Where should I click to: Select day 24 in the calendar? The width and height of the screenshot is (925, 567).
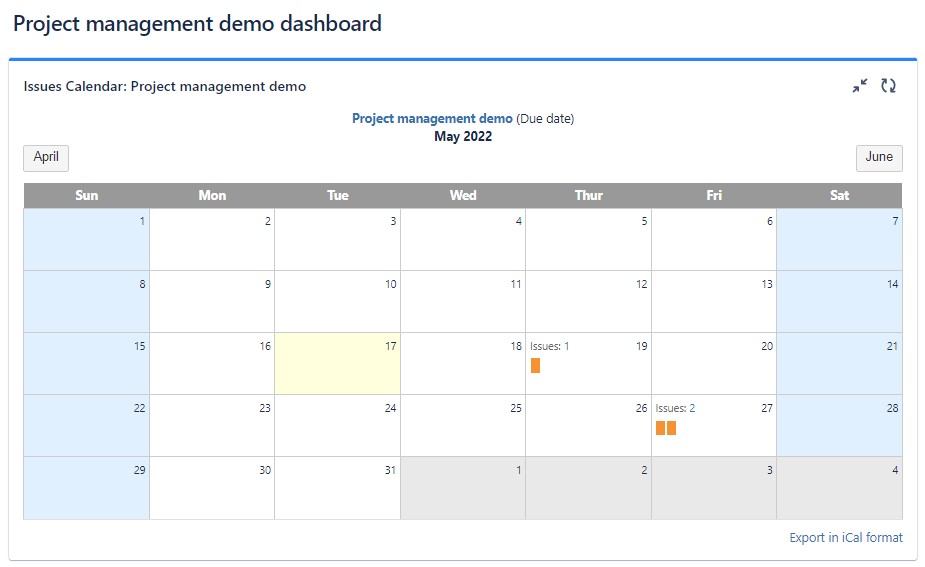(x=337, y=425)
